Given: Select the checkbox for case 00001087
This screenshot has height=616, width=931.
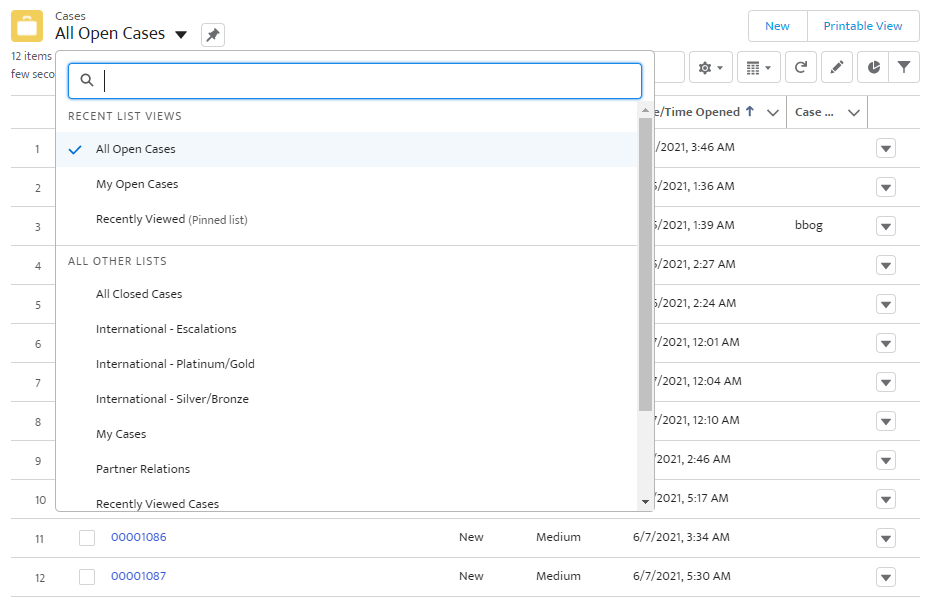Looking at the screenshot, I should [x=87, y=577].
